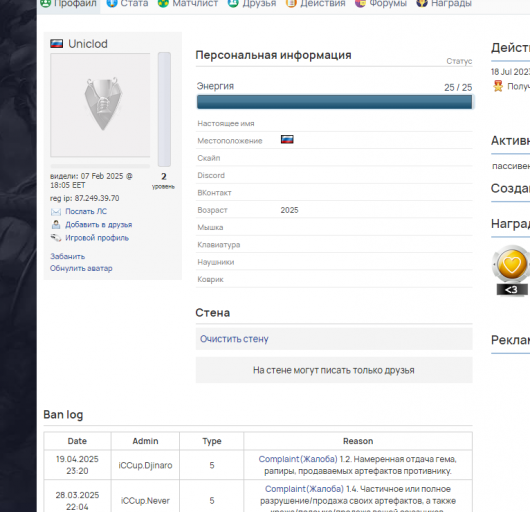Click the Друзья tab icon
The height and width of the screenshot is (512, 530).
(x=233, y=3)
